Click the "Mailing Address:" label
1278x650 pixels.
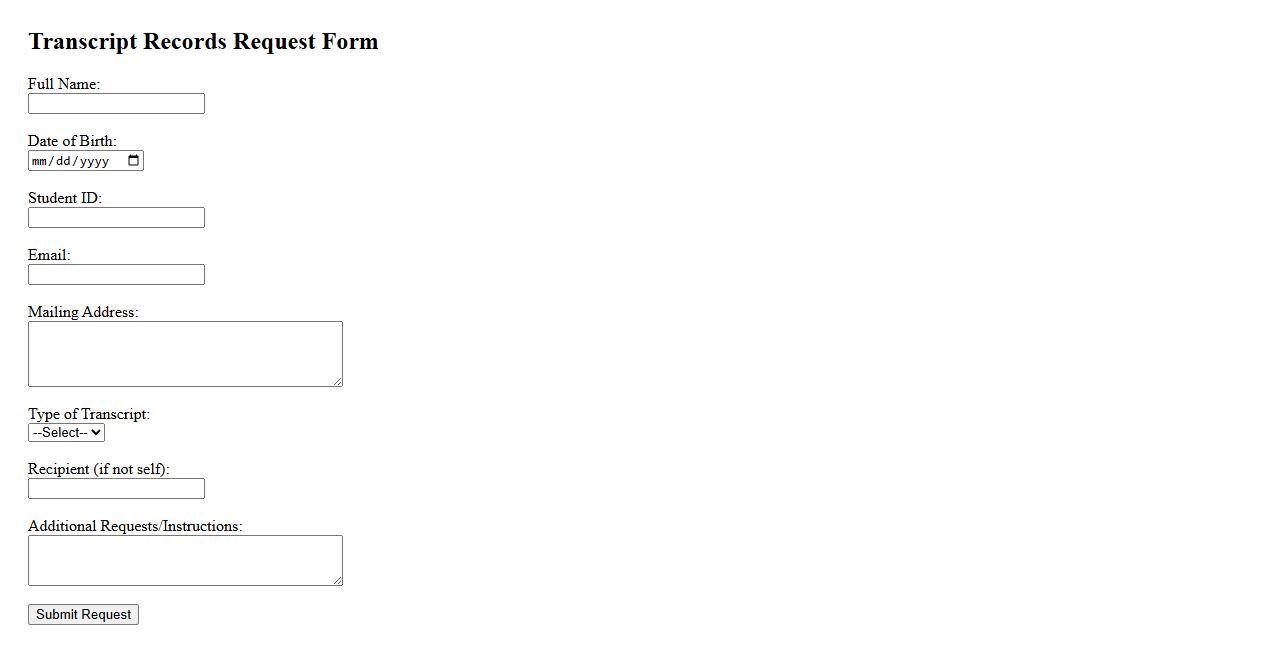click(x=83, y=312)
